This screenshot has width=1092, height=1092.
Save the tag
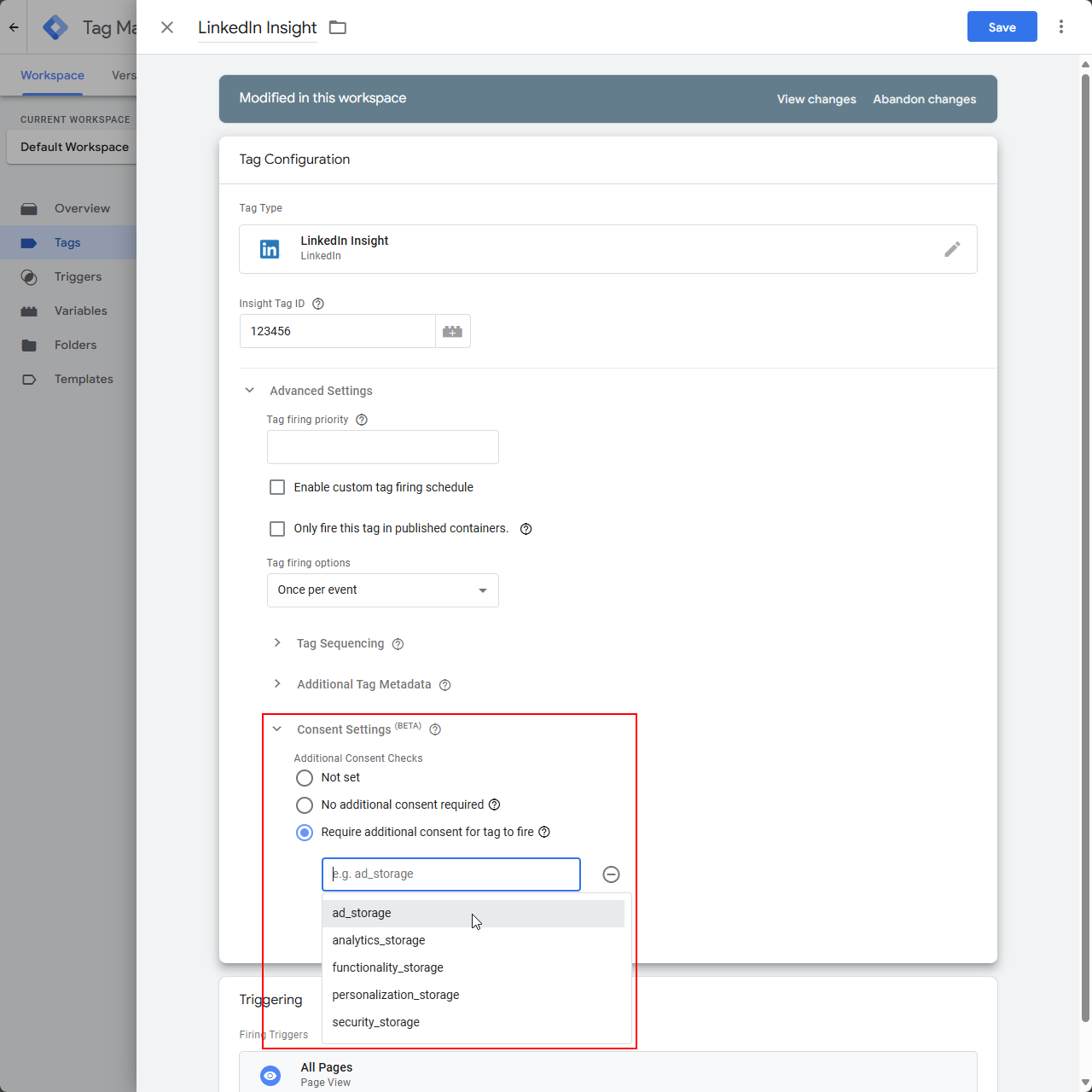click(x=1002, y=26)
